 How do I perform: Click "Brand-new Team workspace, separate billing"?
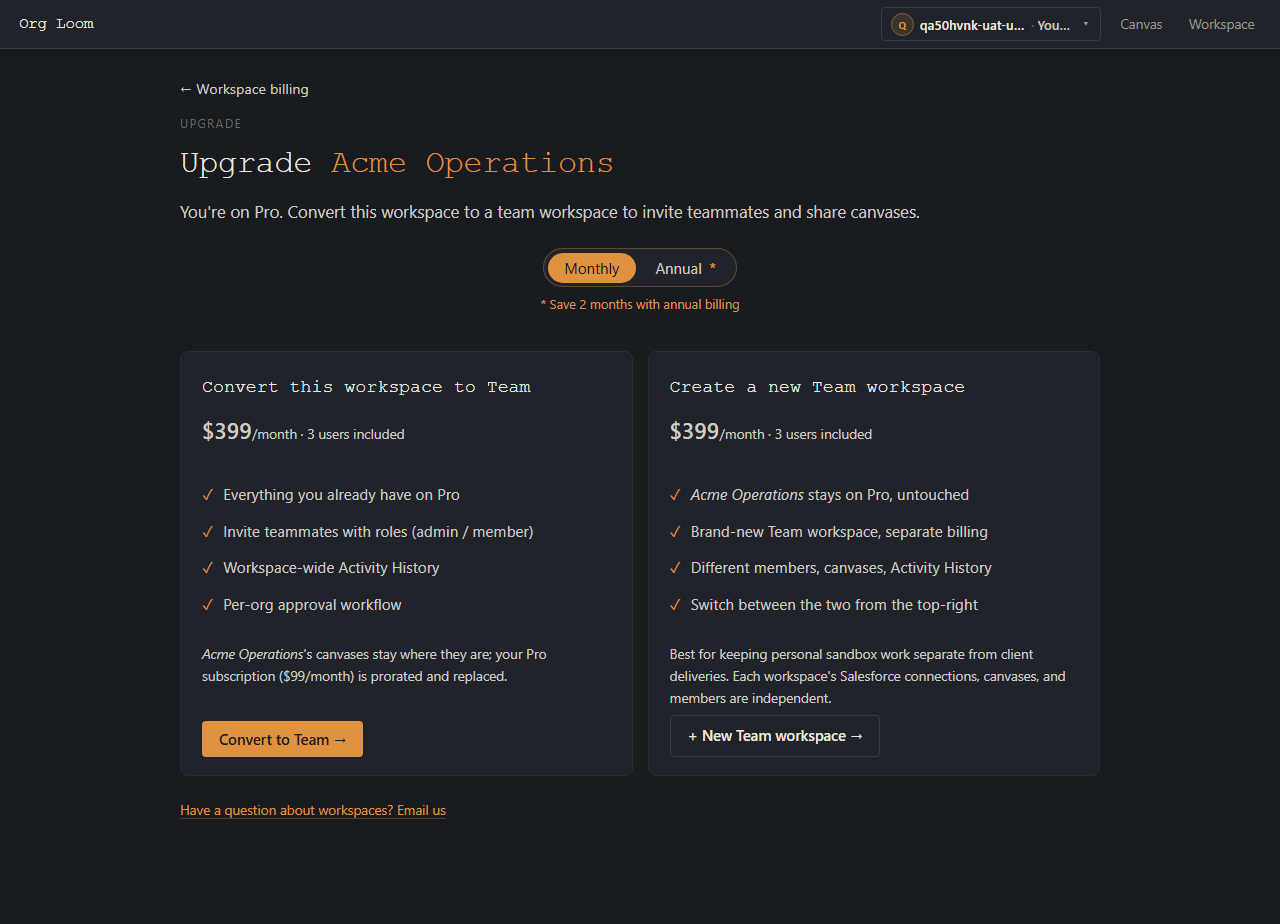point(839,532)
